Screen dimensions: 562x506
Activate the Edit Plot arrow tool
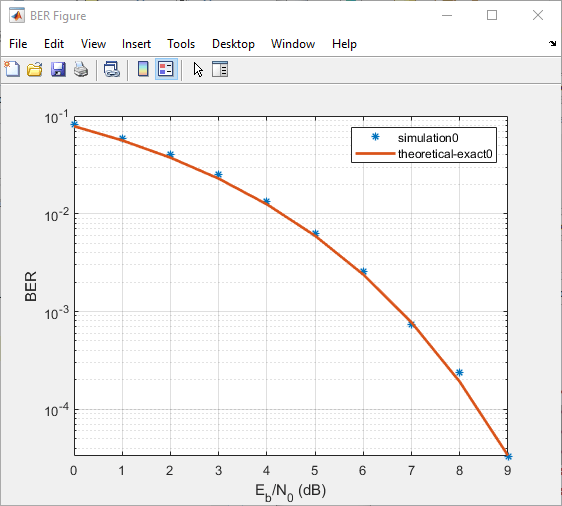pos(198,70)
